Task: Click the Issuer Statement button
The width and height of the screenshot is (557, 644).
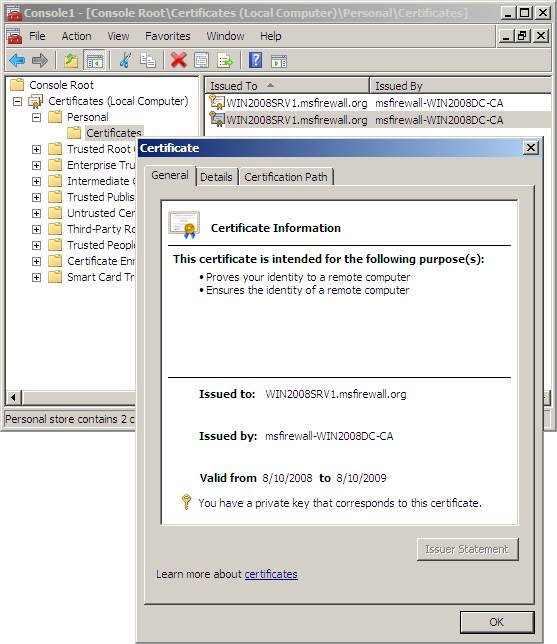Action: 467,549
